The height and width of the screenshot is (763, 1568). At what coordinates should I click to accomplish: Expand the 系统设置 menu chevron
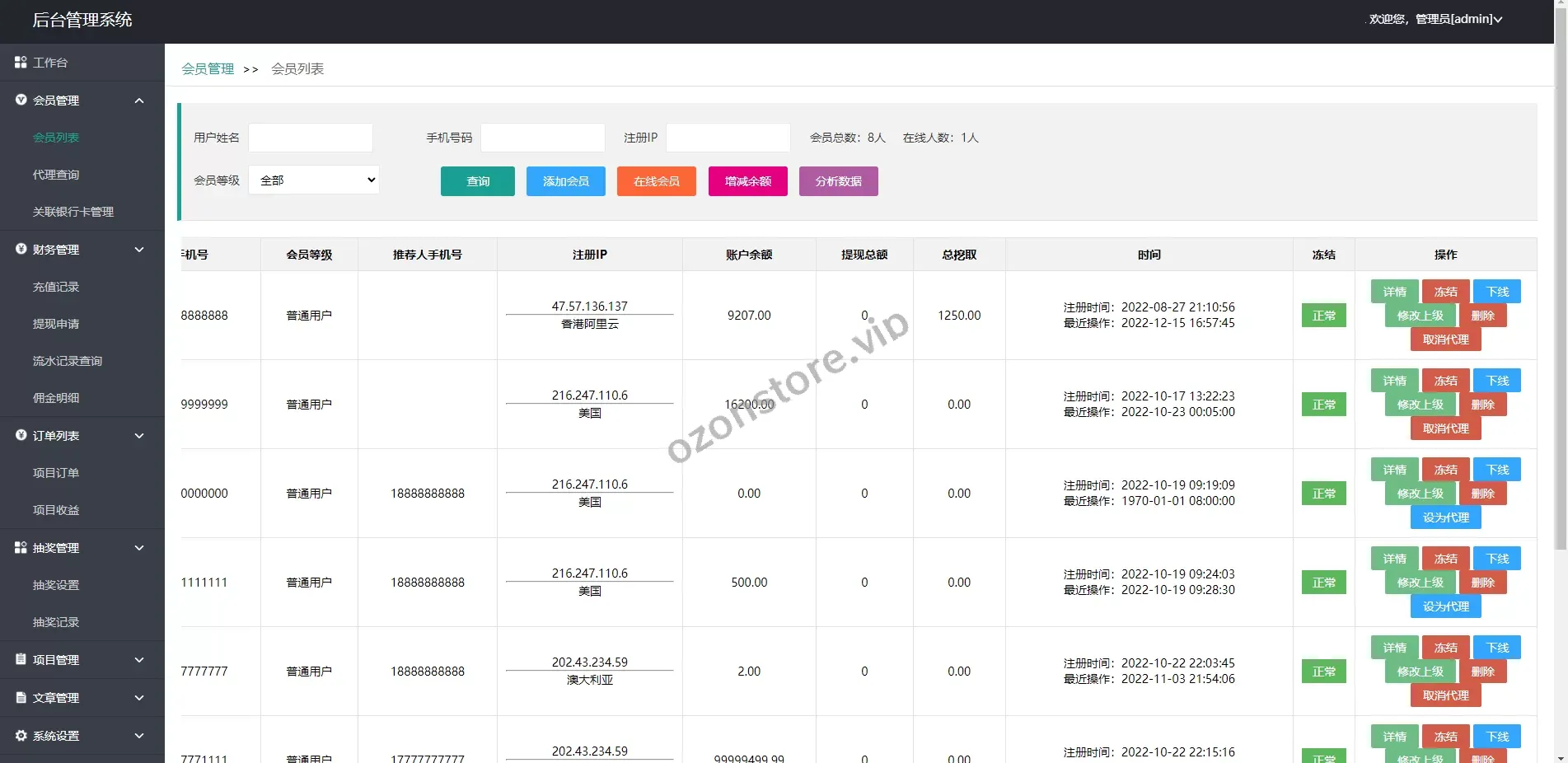139,736
